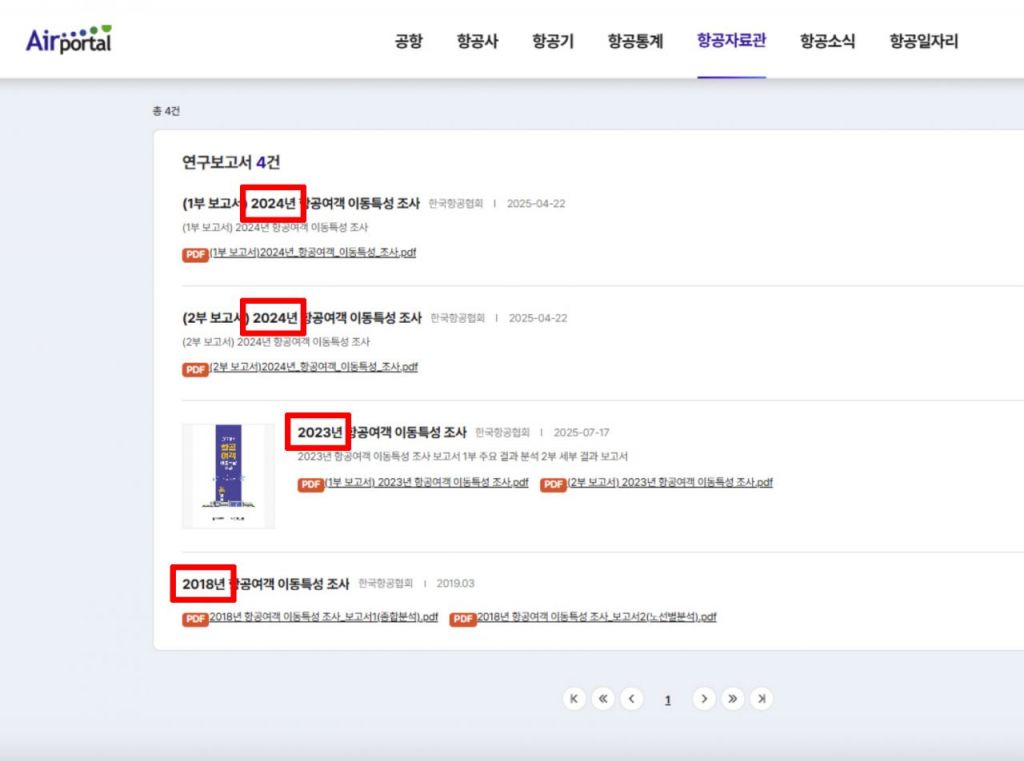Screen dimensions: 1024x761
Task: Open the 공항 menu
Action: [408, 41]
